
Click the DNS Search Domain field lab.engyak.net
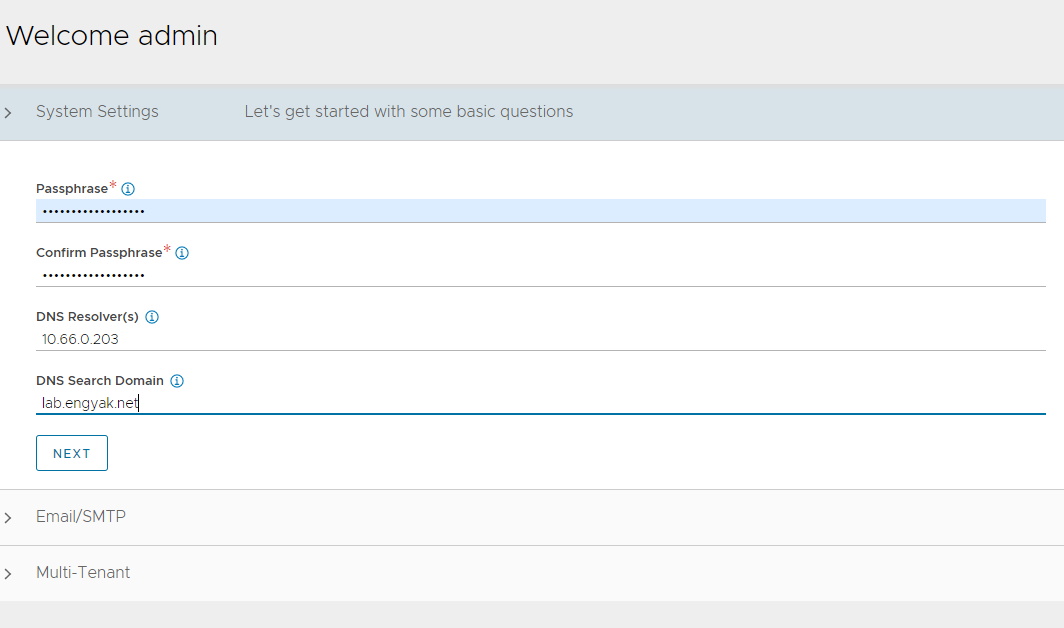point(540,403)
